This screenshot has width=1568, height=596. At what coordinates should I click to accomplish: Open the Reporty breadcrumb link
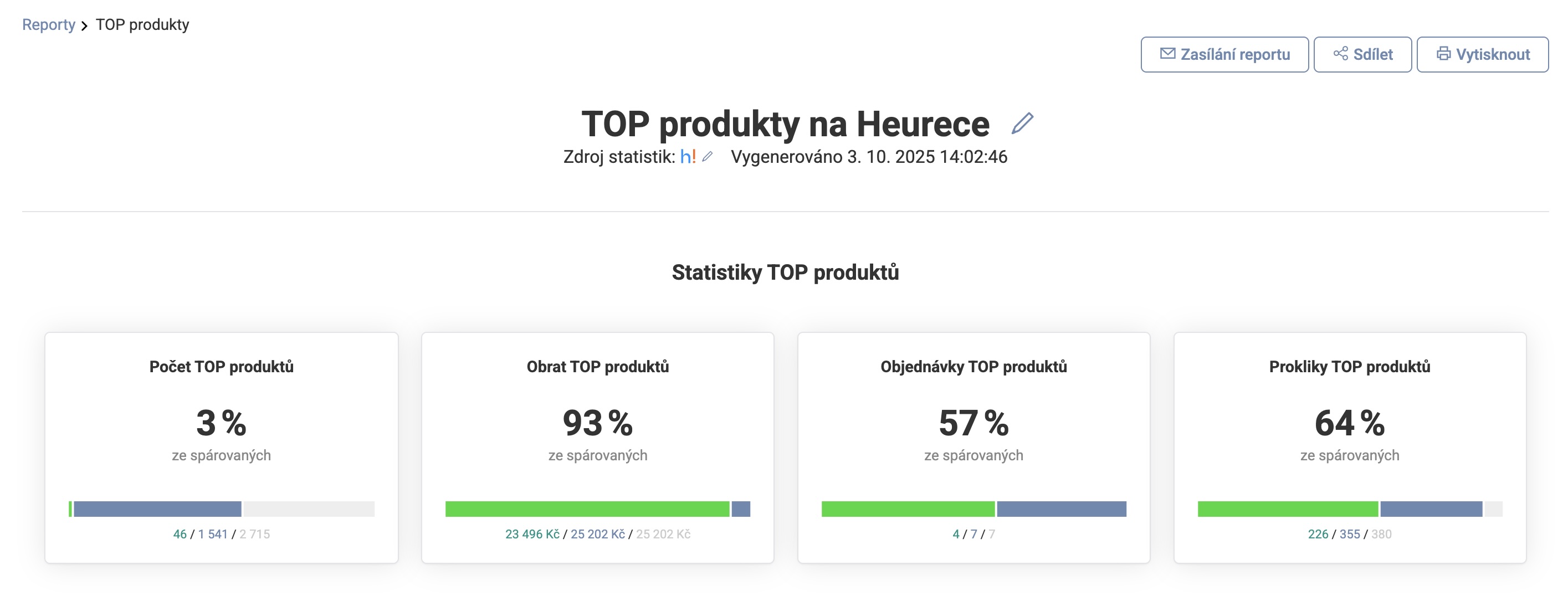(49, 25)
